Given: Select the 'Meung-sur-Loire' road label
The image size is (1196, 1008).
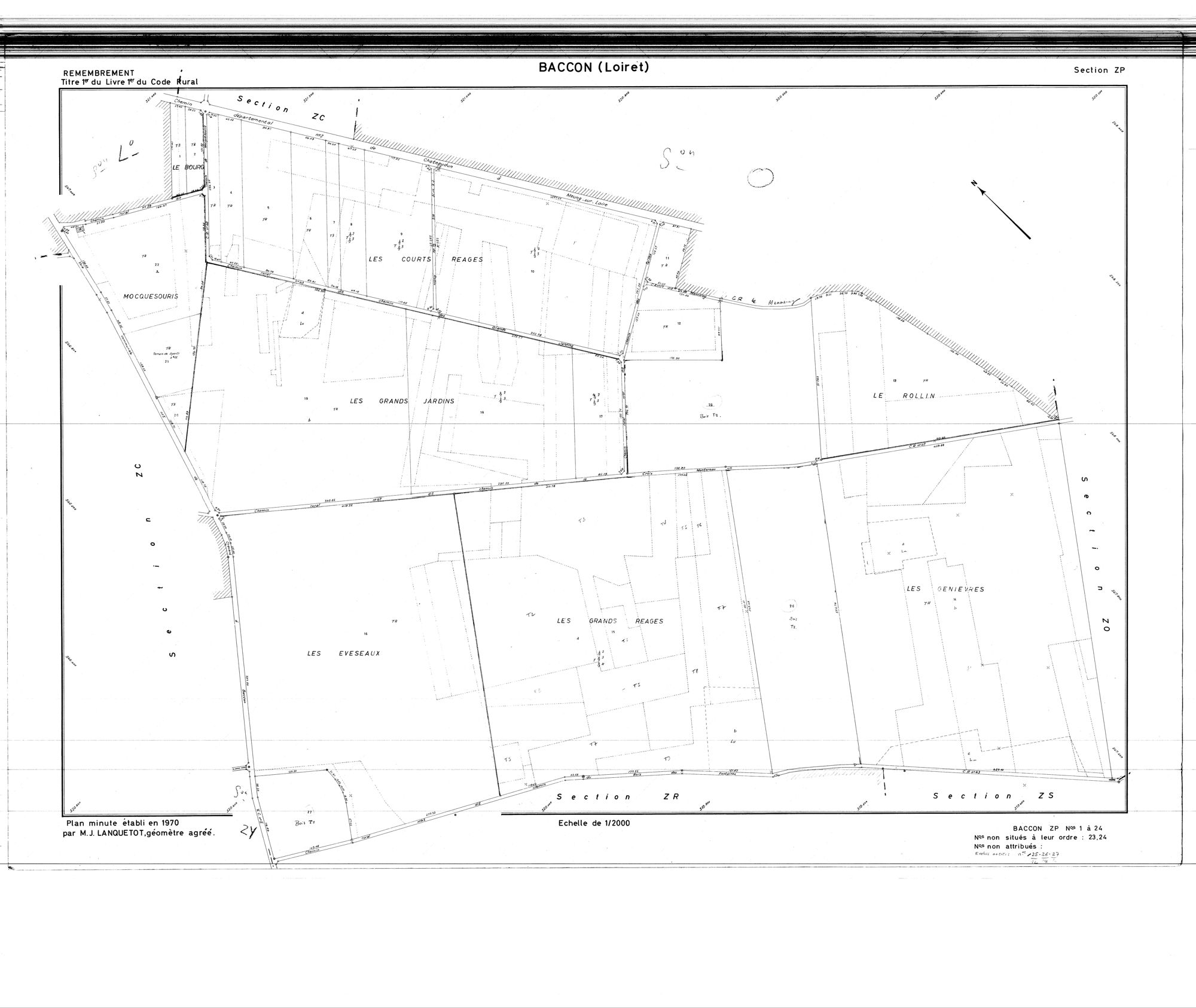Looking at the screenshot, I should [586, 200].
